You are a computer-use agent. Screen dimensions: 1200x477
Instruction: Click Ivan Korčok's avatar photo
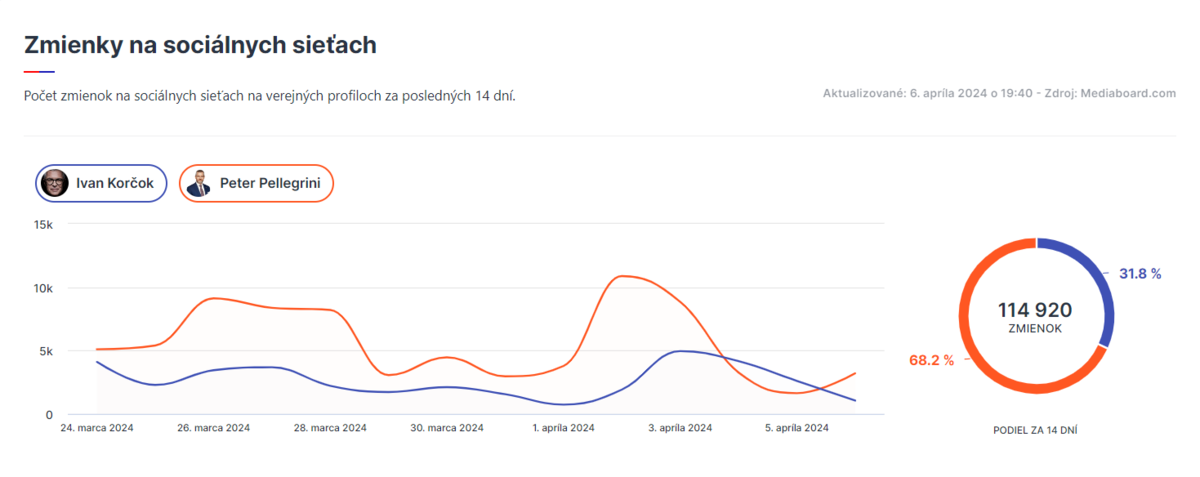coord(55,183)
